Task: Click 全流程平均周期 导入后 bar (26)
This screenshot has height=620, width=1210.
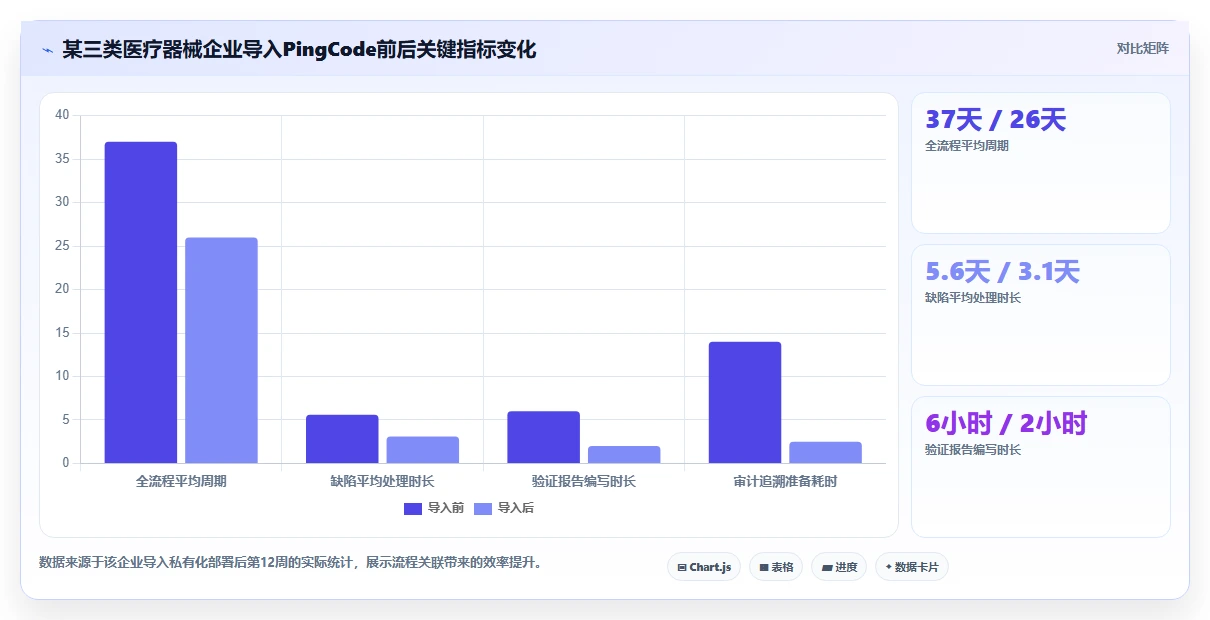Action: click(221, 350)
